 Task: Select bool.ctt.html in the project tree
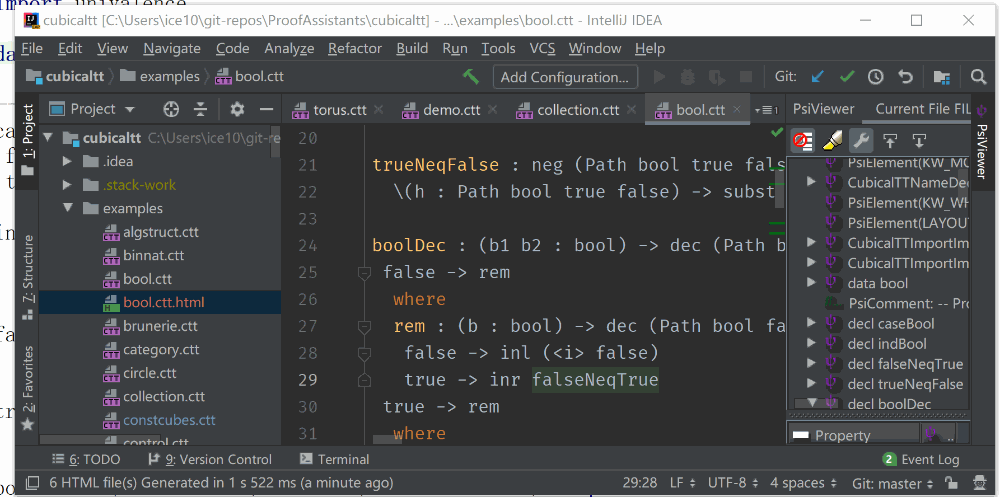tap(159, 302)
